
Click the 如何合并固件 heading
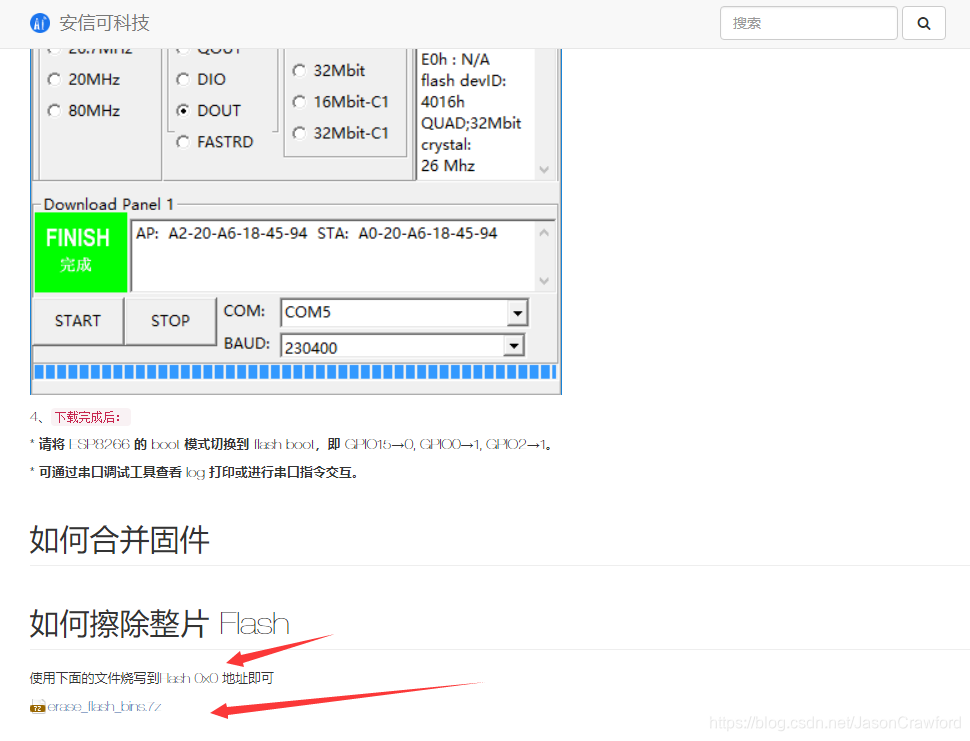coord(119,539)
